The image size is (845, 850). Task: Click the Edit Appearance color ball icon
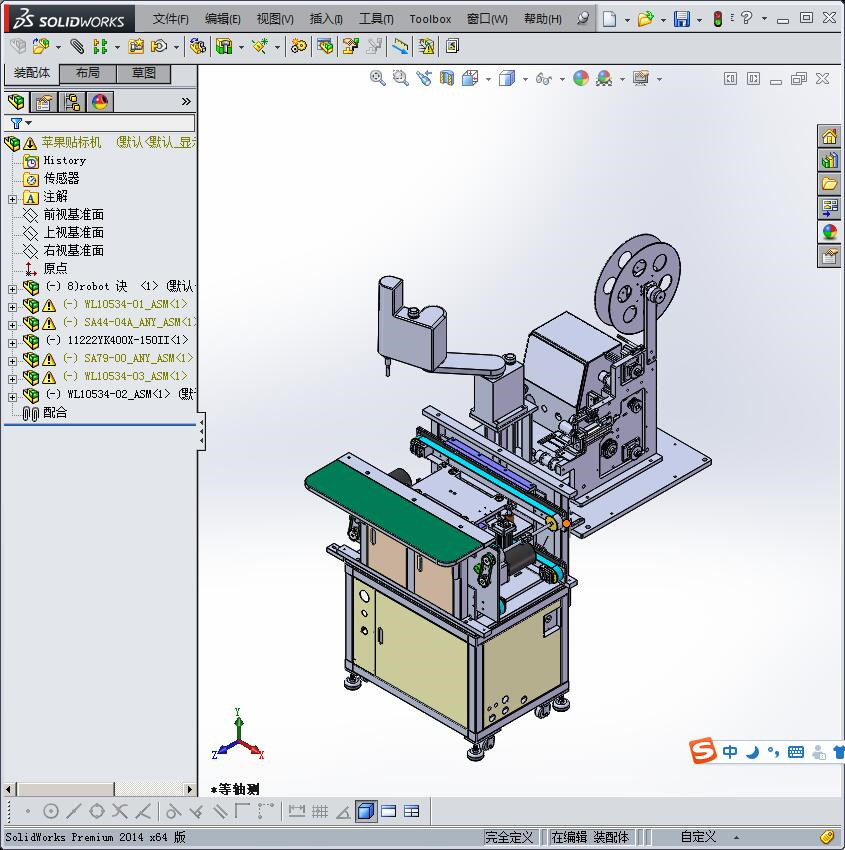[581, 78]
